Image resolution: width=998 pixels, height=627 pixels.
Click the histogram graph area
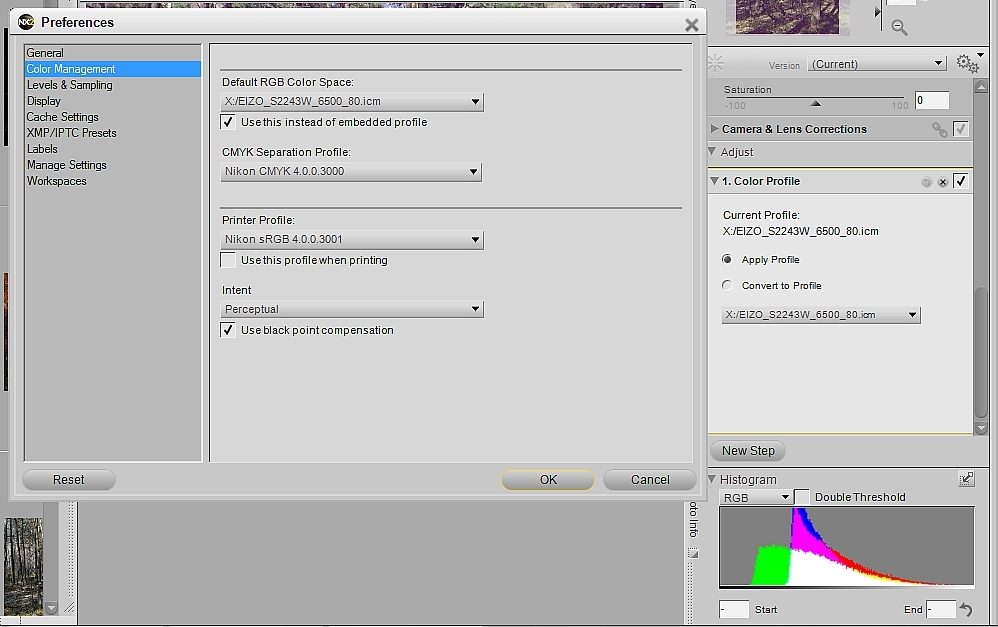[x=847, y=546]
